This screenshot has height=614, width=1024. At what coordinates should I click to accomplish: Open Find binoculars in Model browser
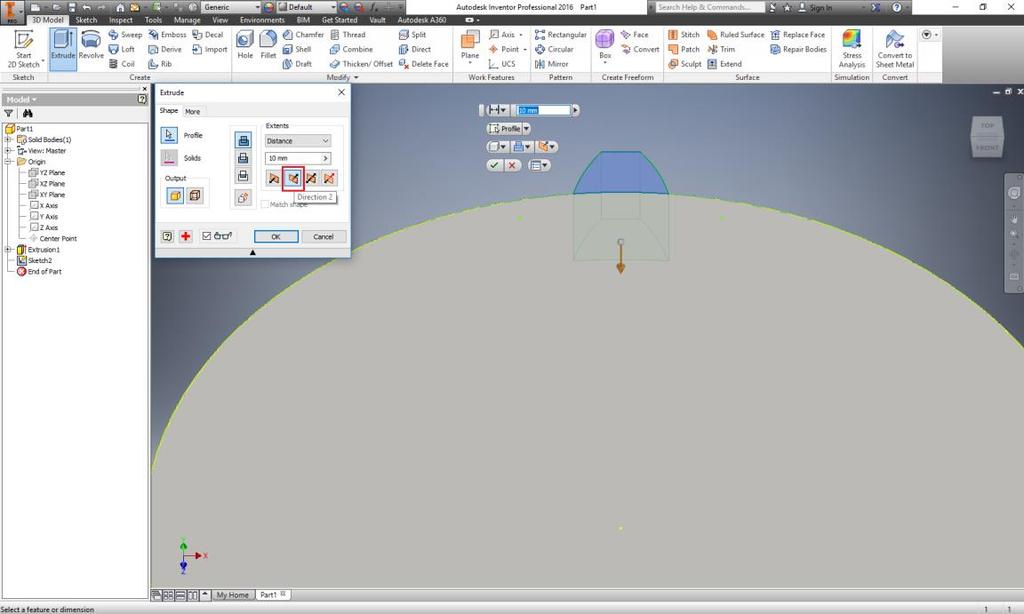coord(27,114)
